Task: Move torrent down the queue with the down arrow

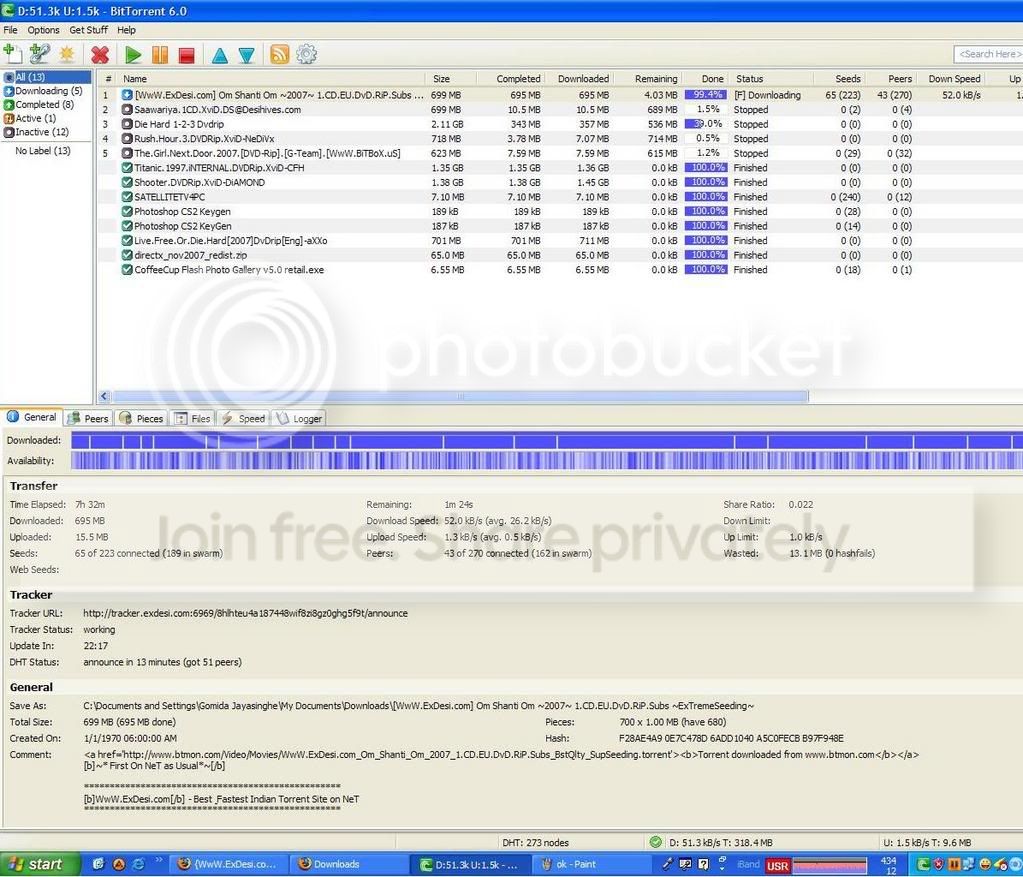Action: (246, 55)
